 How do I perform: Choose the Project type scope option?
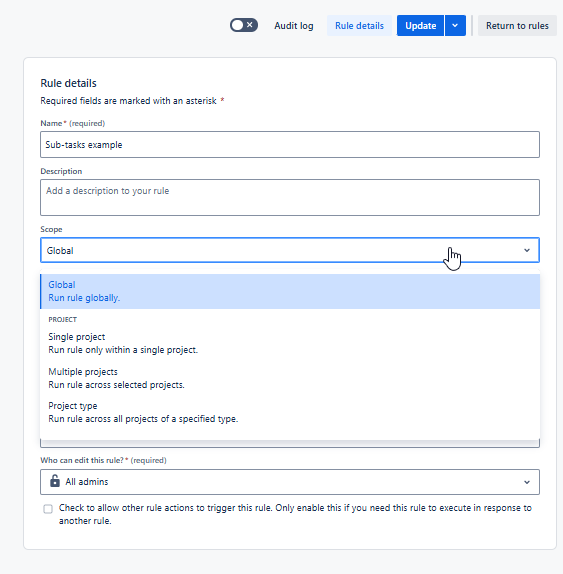pyautogui.click(x=290, y=412)
